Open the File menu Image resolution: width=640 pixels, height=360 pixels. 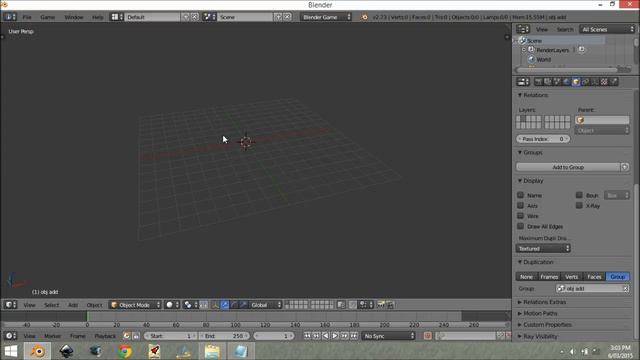(27, 17)
